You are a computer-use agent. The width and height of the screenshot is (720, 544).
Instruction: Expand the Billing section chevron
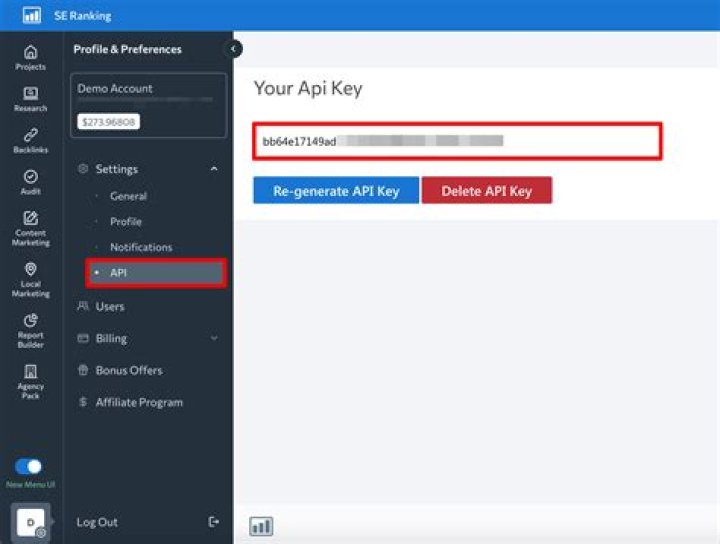coord(214,338)
